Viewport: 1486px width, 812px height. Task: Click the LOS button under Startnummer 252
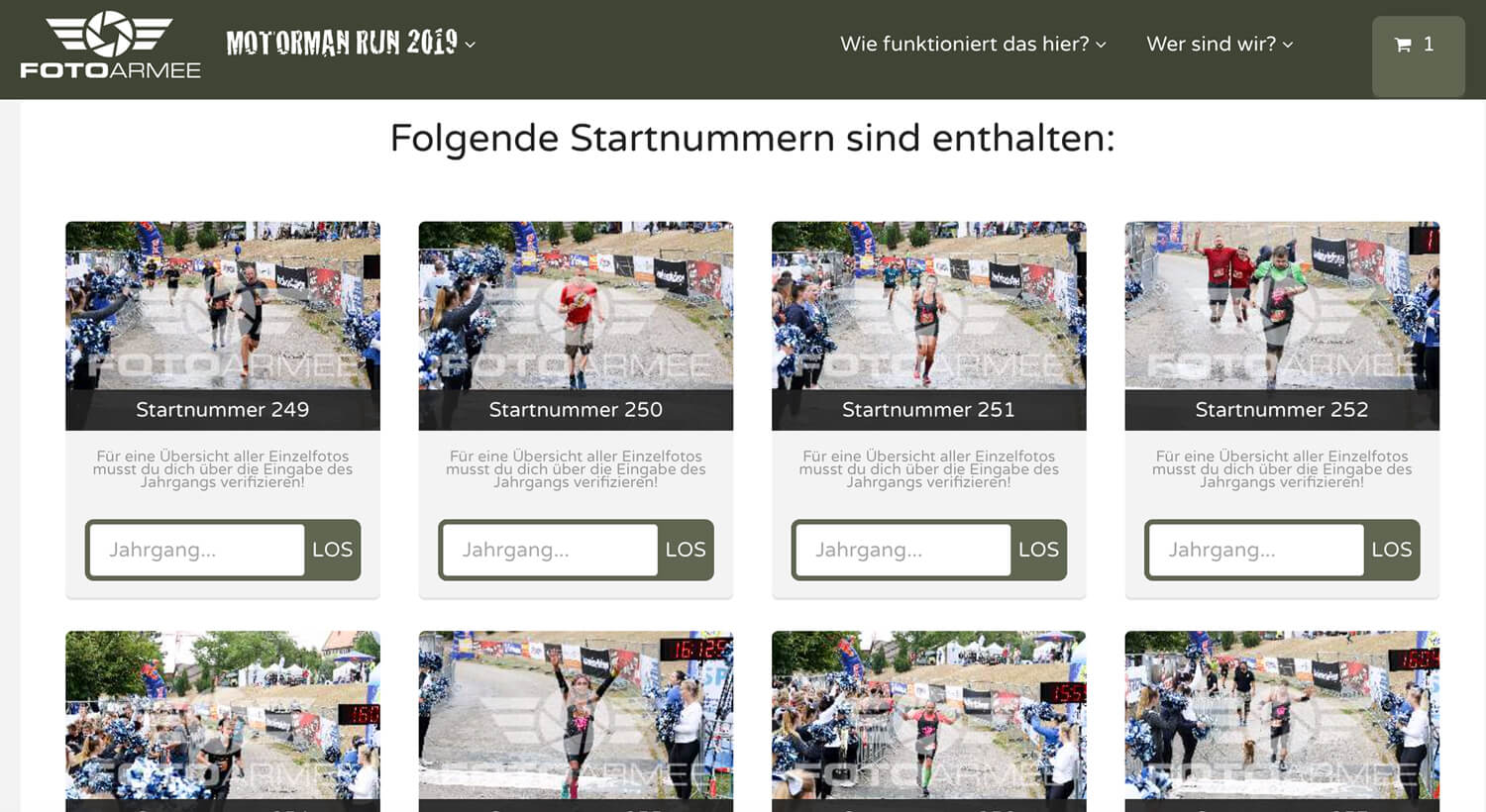tap(1392, 550)
